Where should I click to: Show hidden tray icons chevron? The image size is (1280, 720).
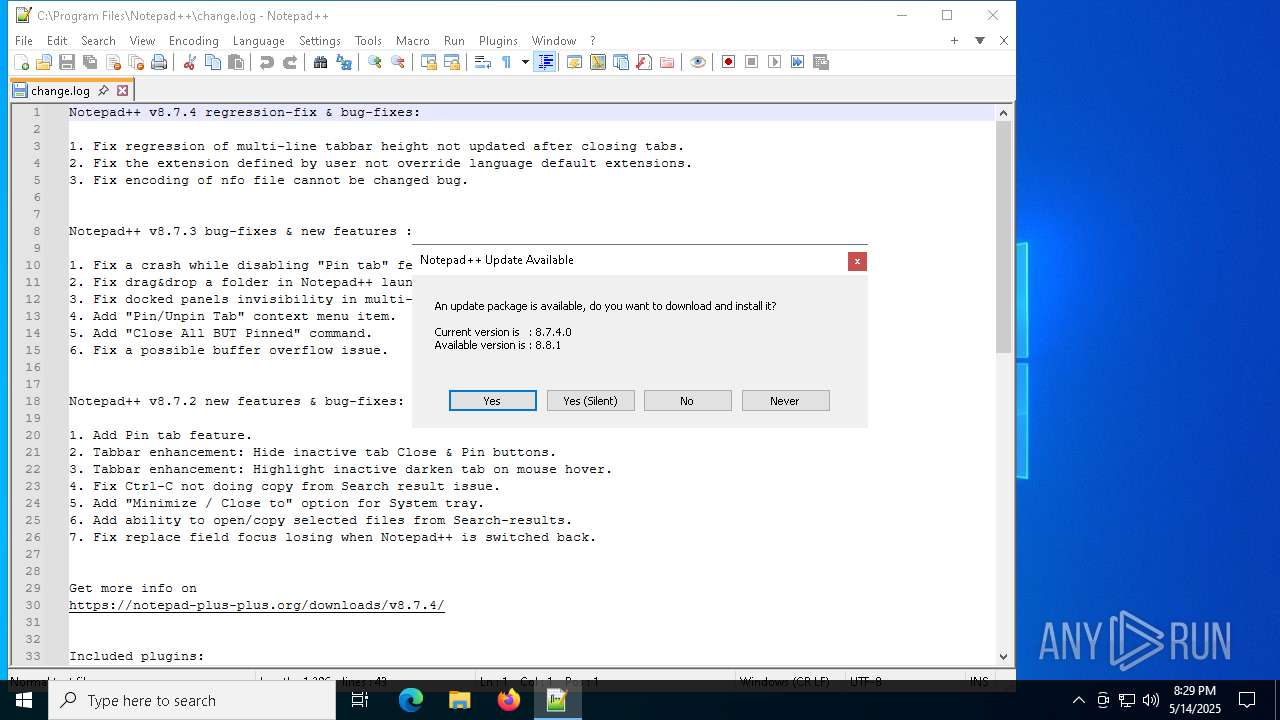point(1078,700)
